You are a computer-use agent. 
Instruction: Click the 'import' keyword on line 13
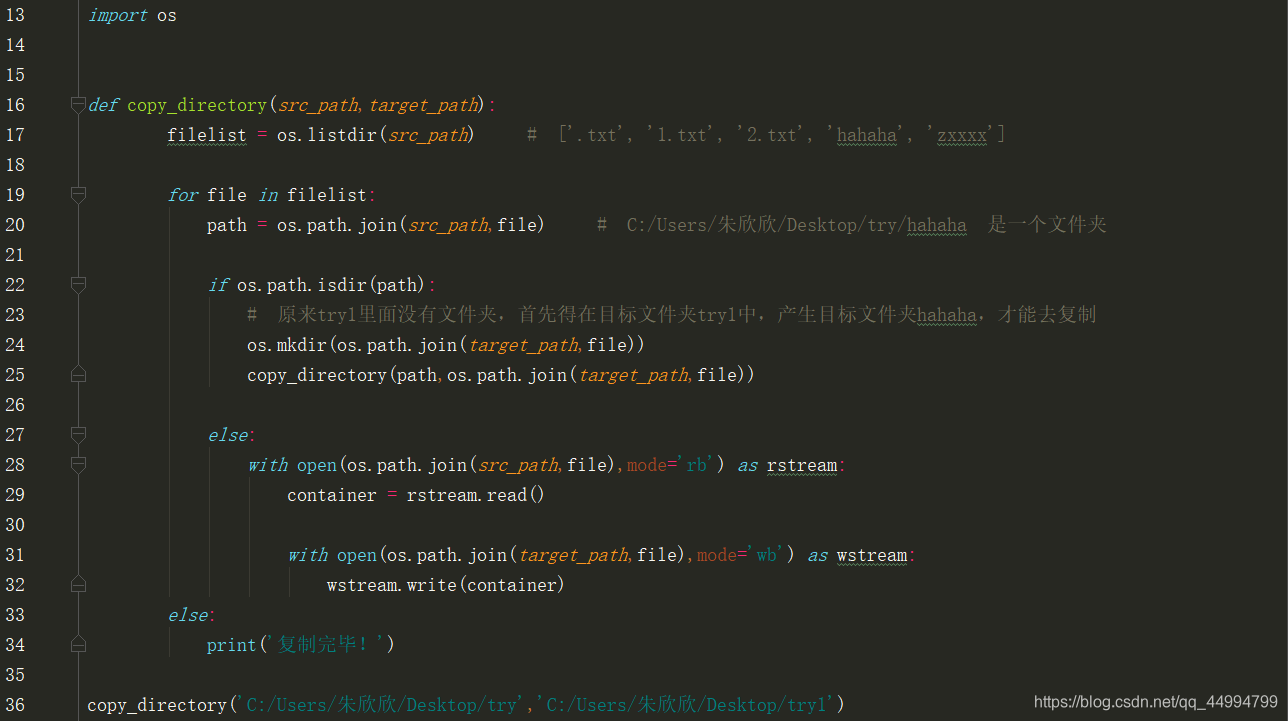click(118, 15)
